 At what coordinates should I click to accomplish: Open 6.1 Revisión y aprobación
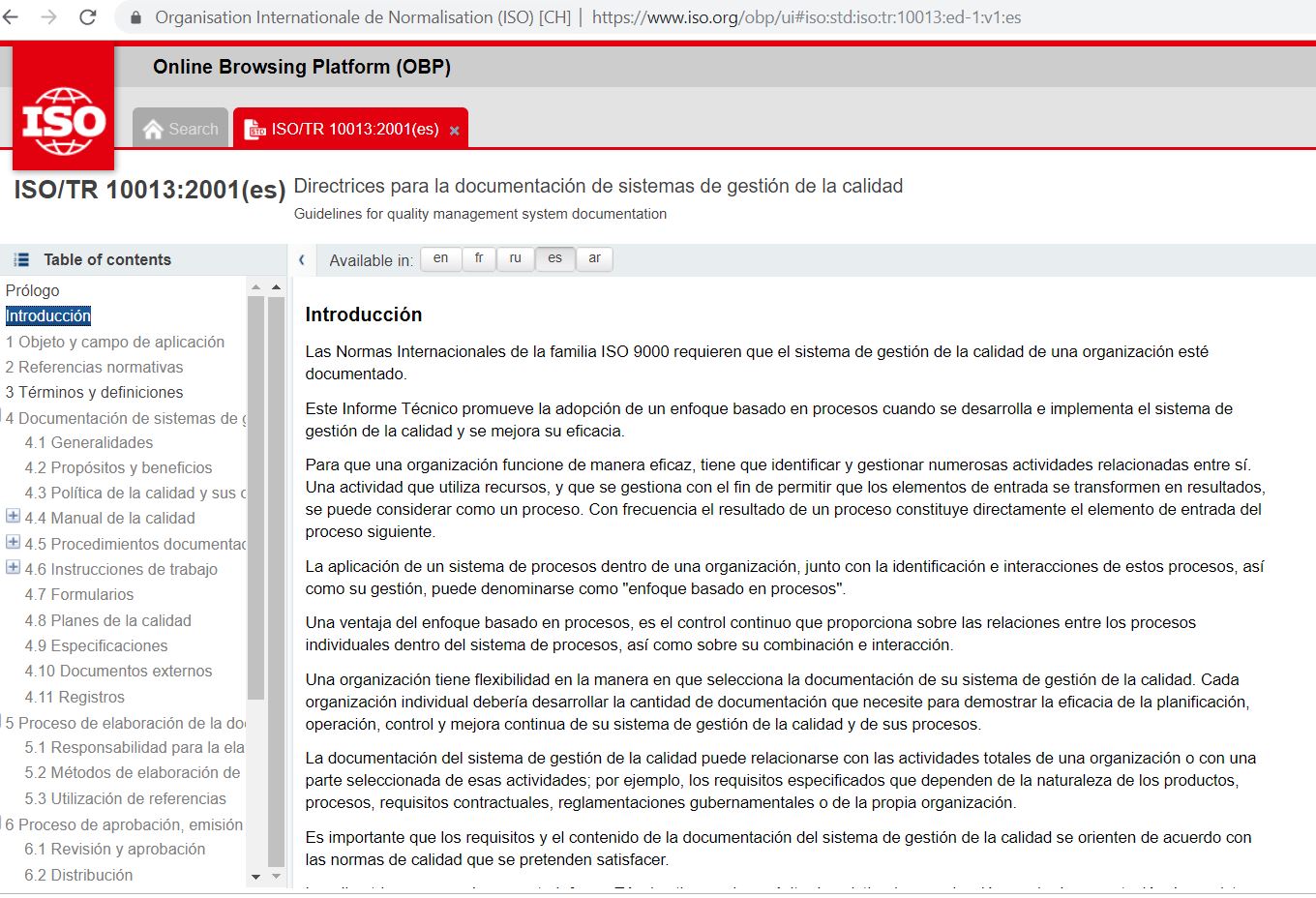click(x=114, y=849)
